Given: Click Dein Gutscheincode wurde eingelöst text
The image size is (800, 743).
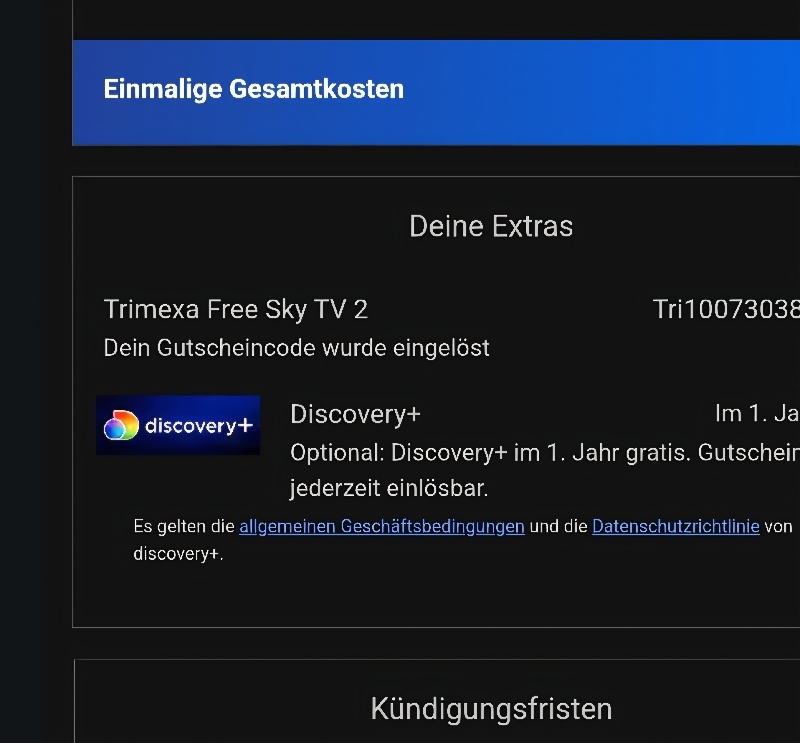Looking at the screenshot, I should 296,348.
